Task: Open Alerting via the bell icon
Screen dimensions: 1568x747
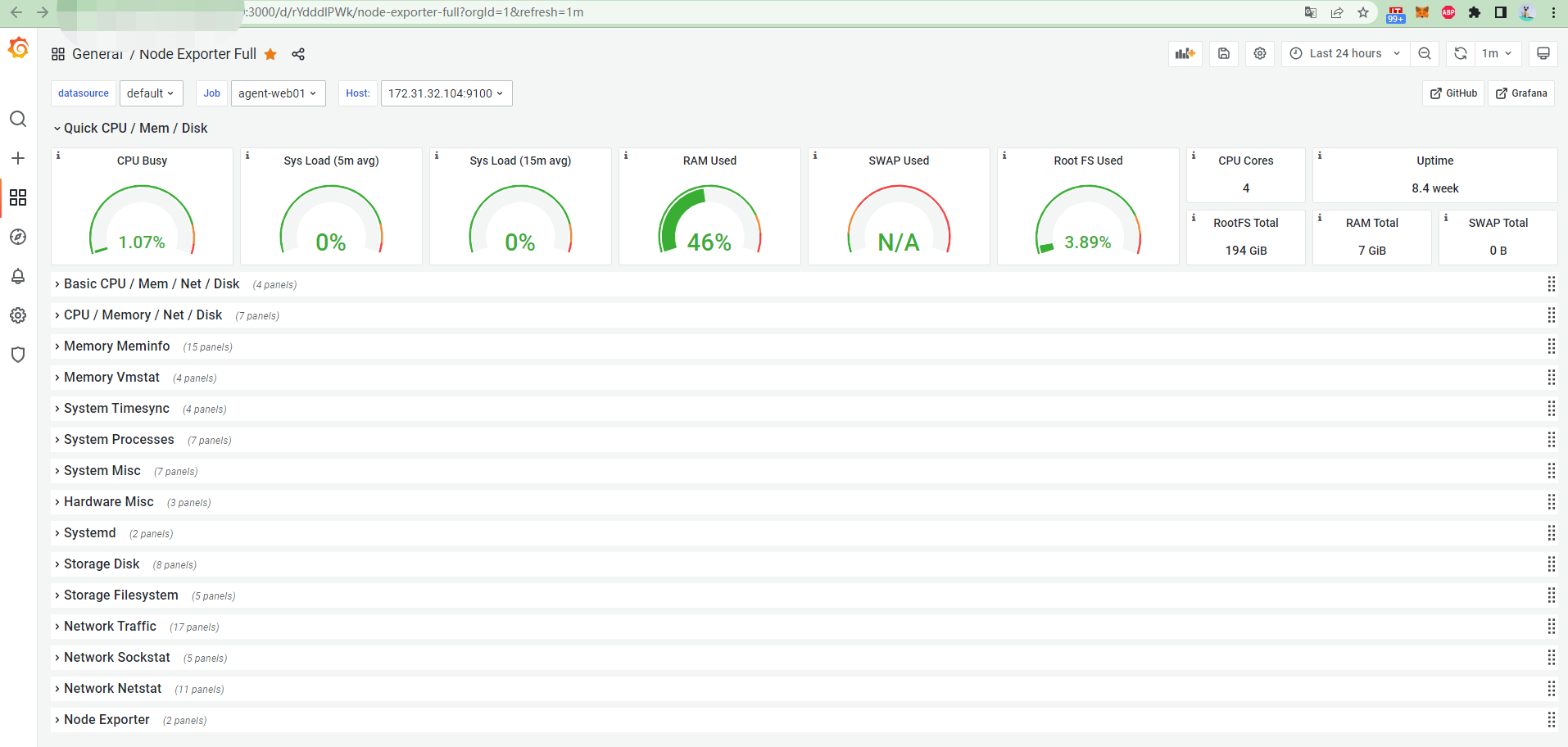Action: [x=18, y=276]
